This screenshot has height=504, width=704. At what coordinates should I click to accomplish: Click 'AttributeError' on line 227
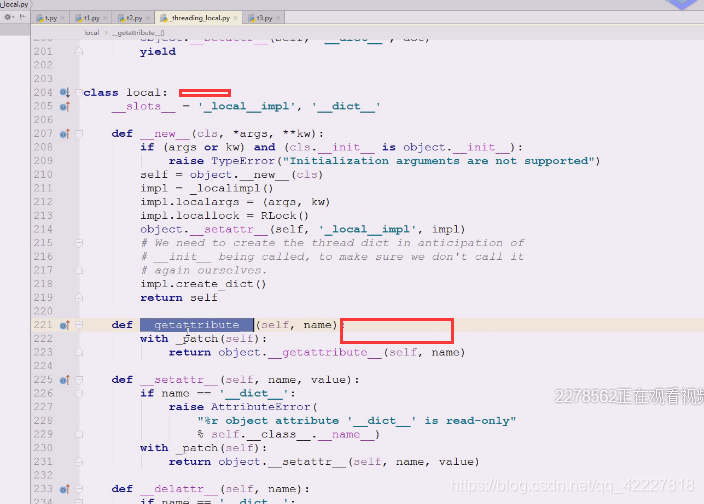coord(261,407)
